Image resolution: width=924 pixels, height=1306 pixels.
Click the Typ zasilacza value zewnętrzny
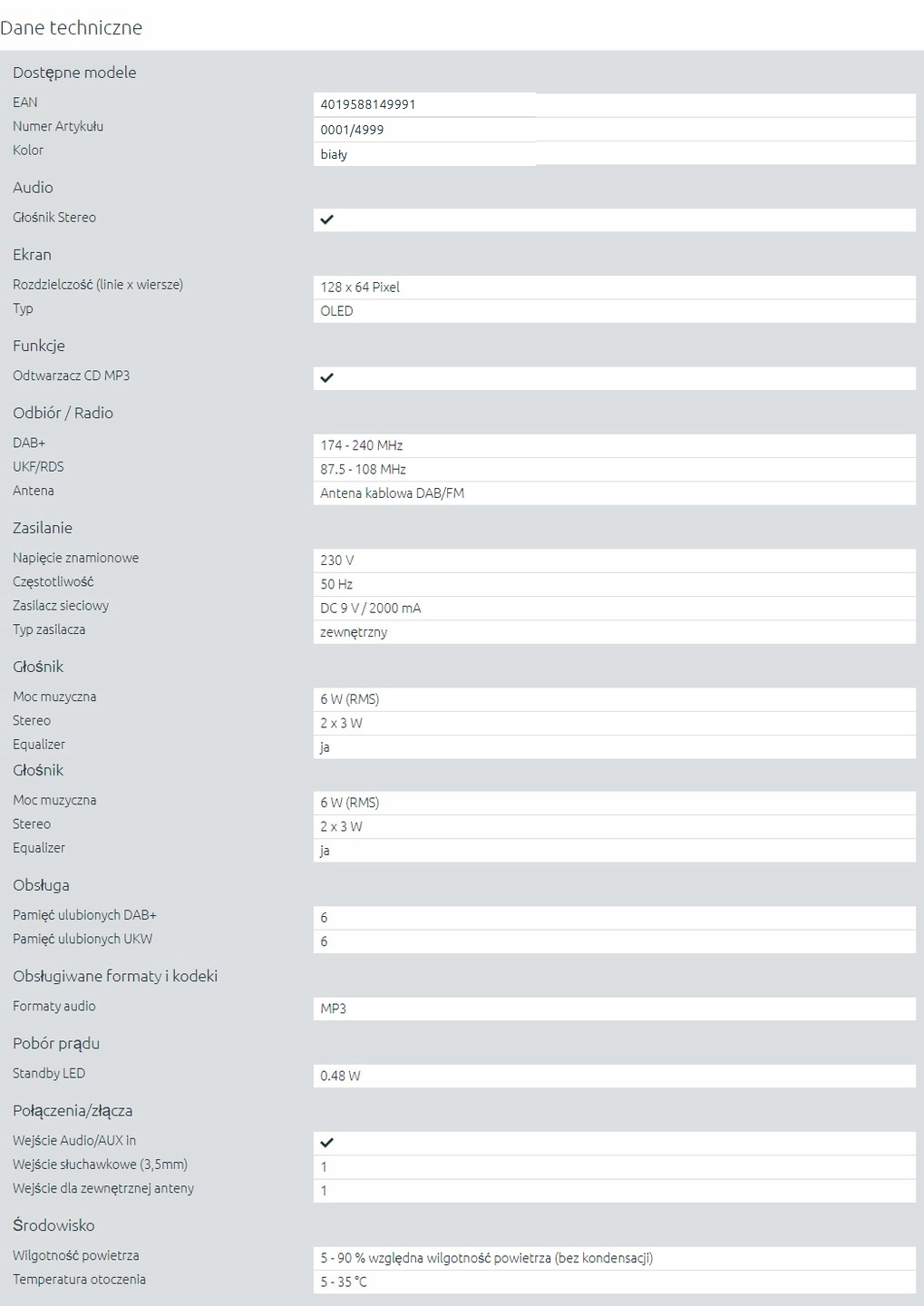[x=354, y=632]
